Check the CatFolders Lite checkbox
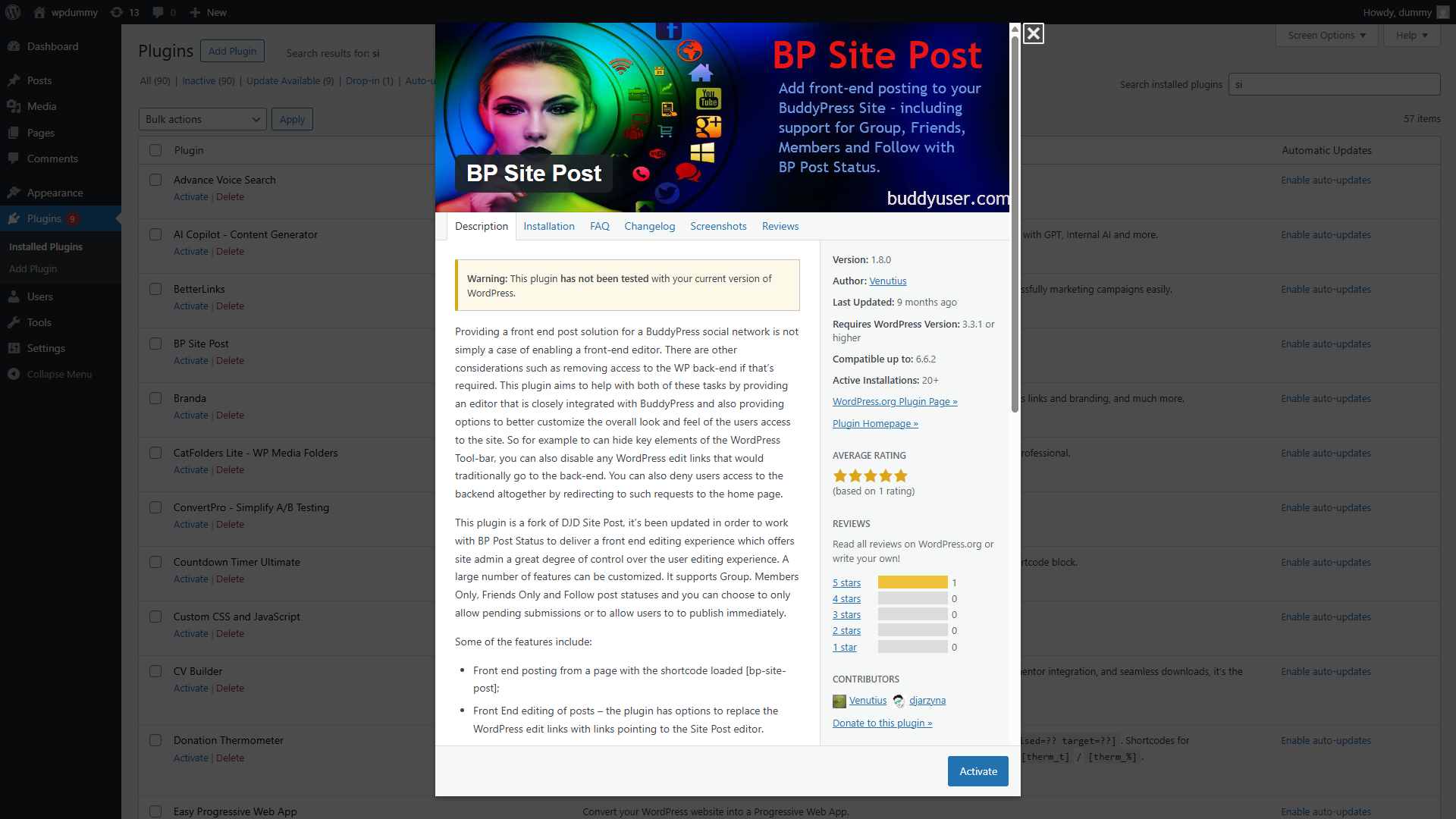 click(155, 453)
